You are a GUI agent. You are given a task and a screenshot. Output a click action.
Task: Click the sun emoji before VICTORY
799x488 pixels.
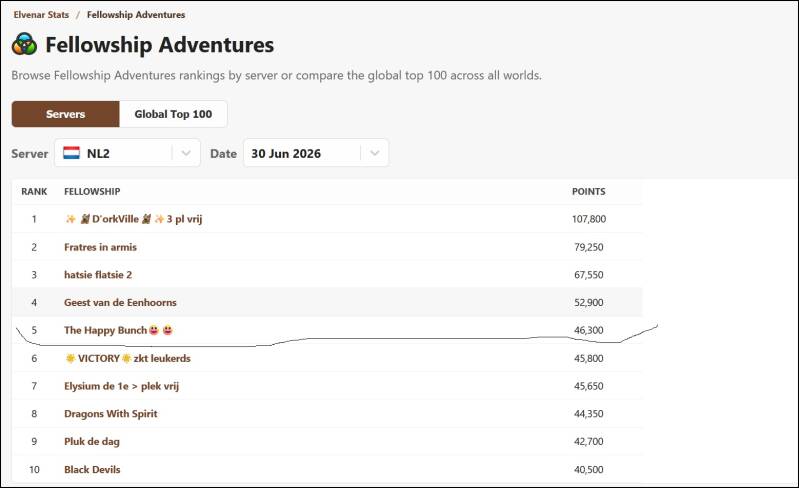click(70, 358)
